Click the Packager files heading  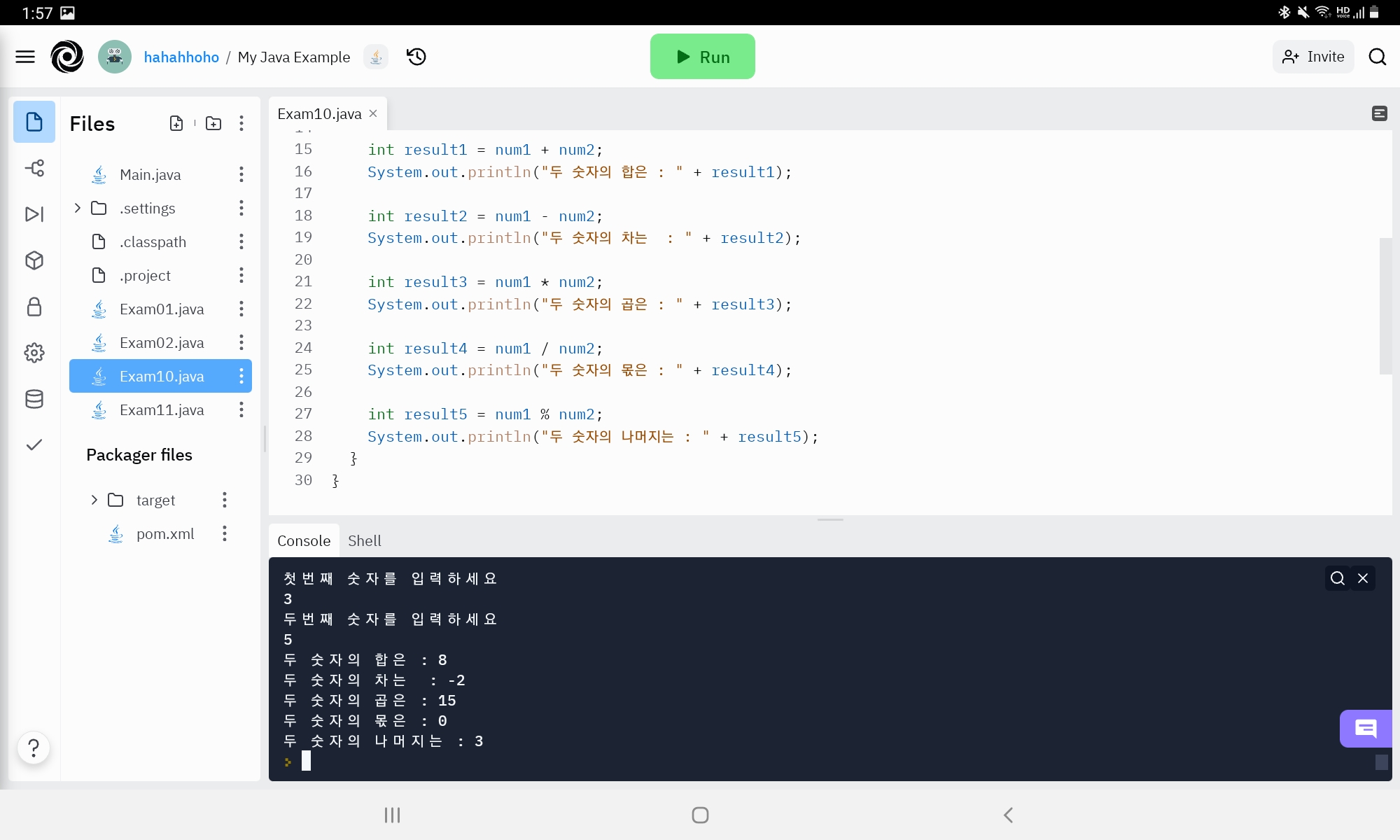[139, 455]
